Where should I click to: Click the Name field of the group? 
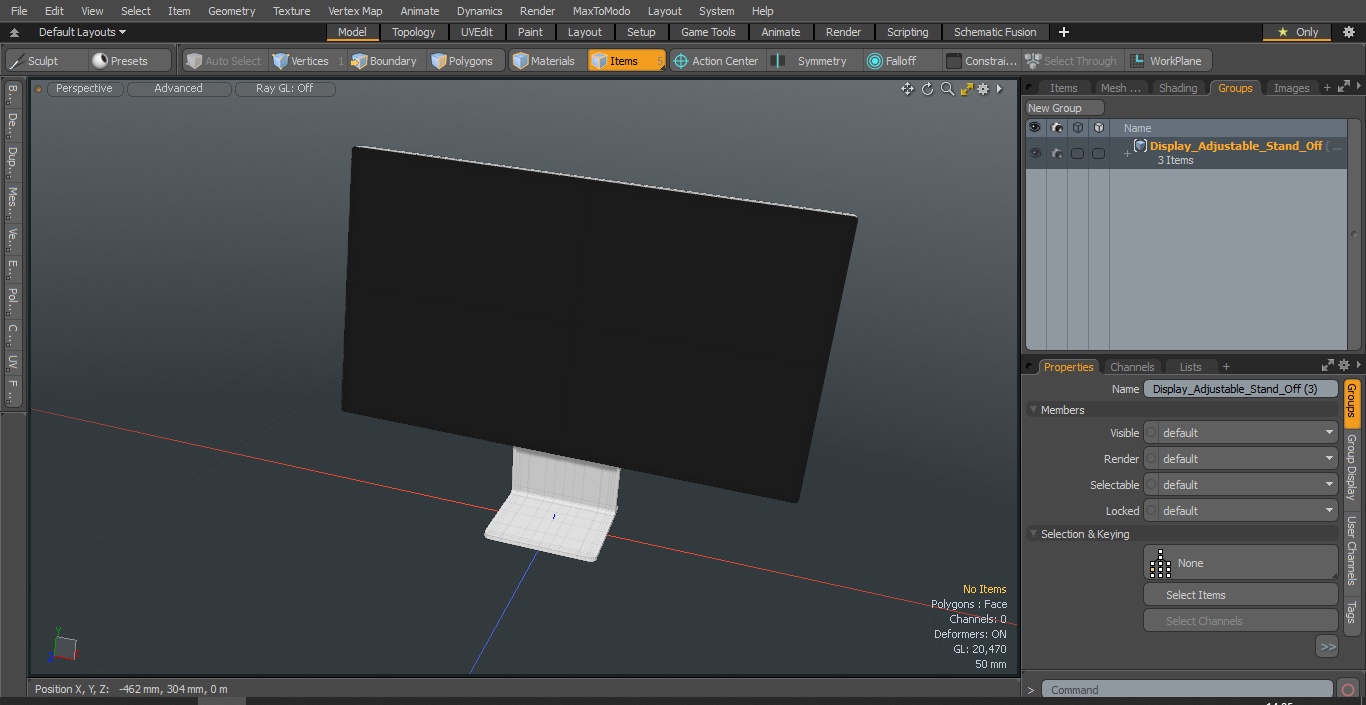pos(1240,389)
